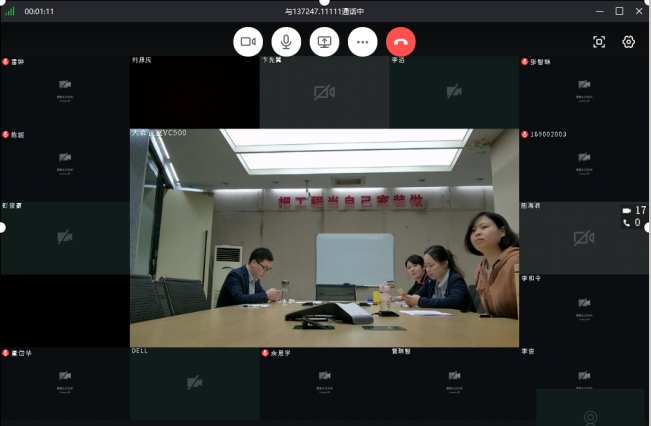Screen dimensions: 651x426
Task: Click the left side panel handle
Action: tap(3, 227)
